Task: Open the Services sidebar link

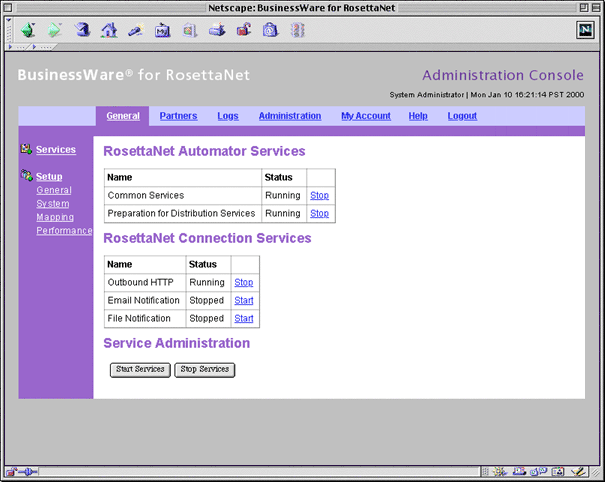Action: 56,149
